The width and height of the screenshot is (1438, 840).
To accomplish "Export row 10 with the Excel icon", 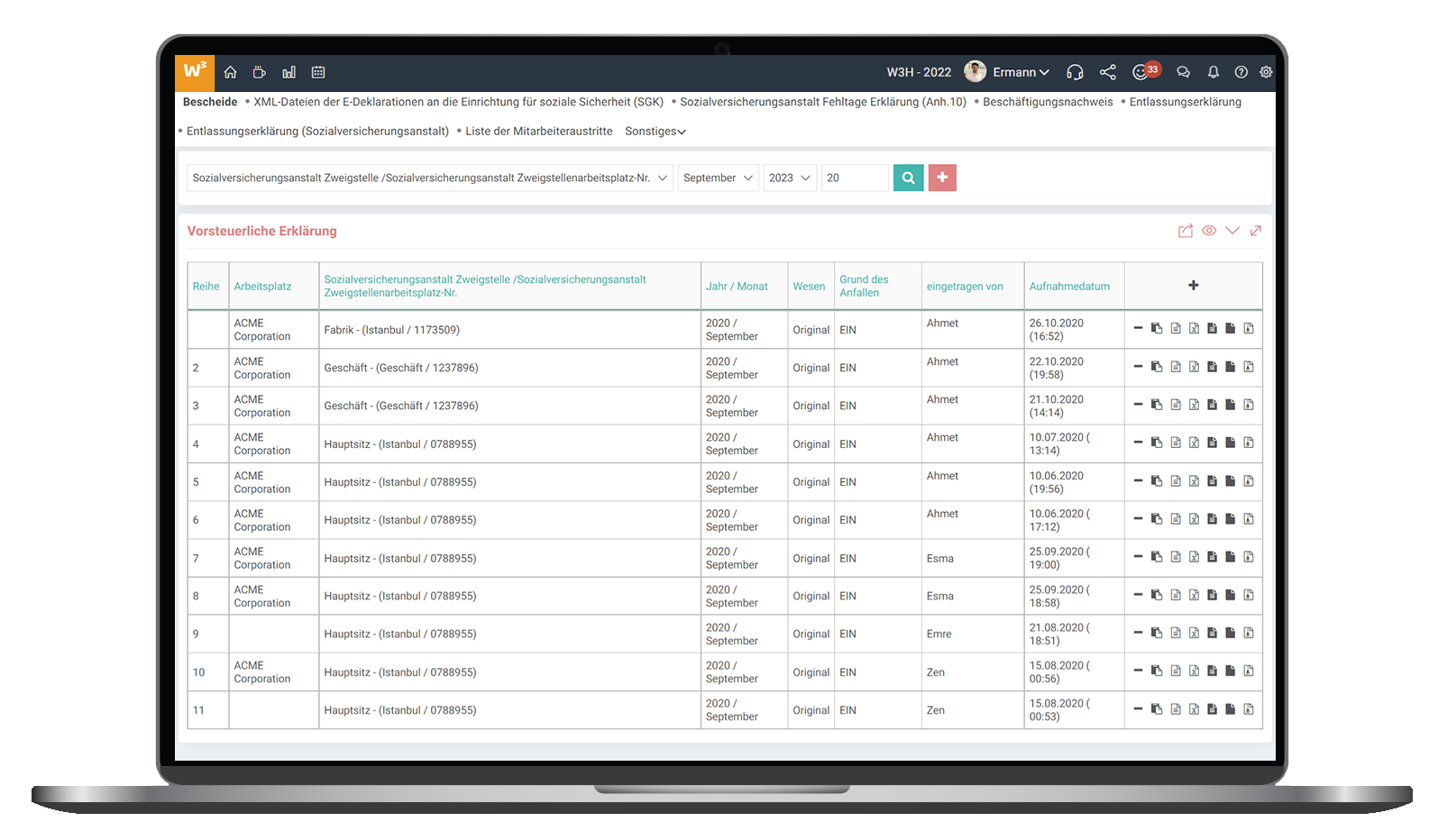I will pos(1194,671).
